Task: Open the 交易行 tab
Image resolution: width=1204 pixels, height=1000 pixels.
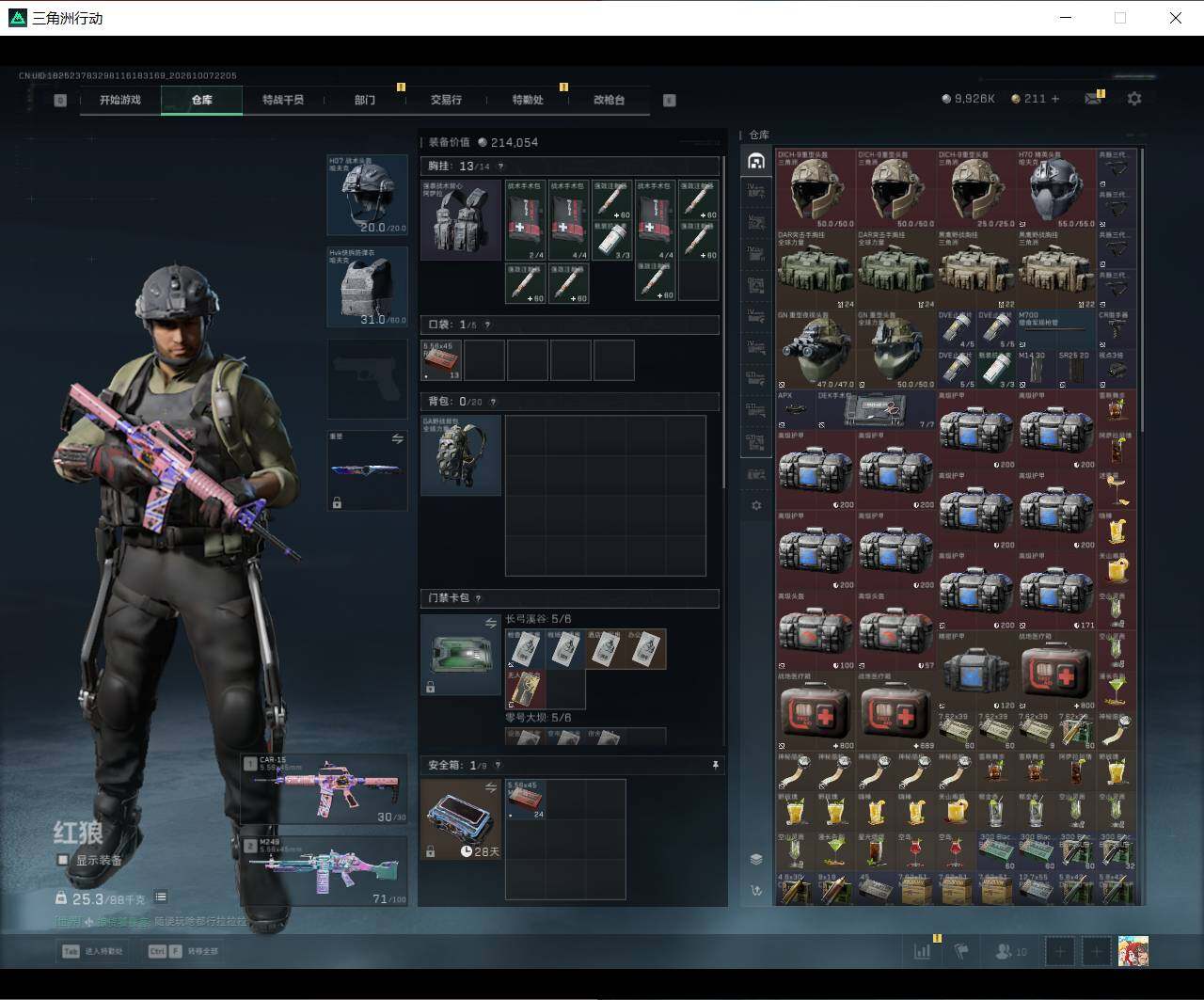Action: tap(446, 100)
